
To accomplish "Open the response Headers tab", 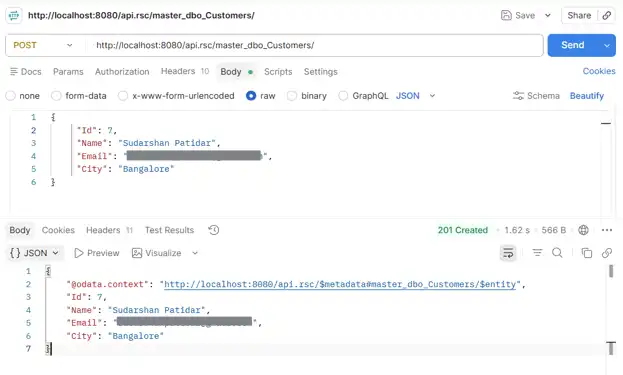I will point(109,230).
